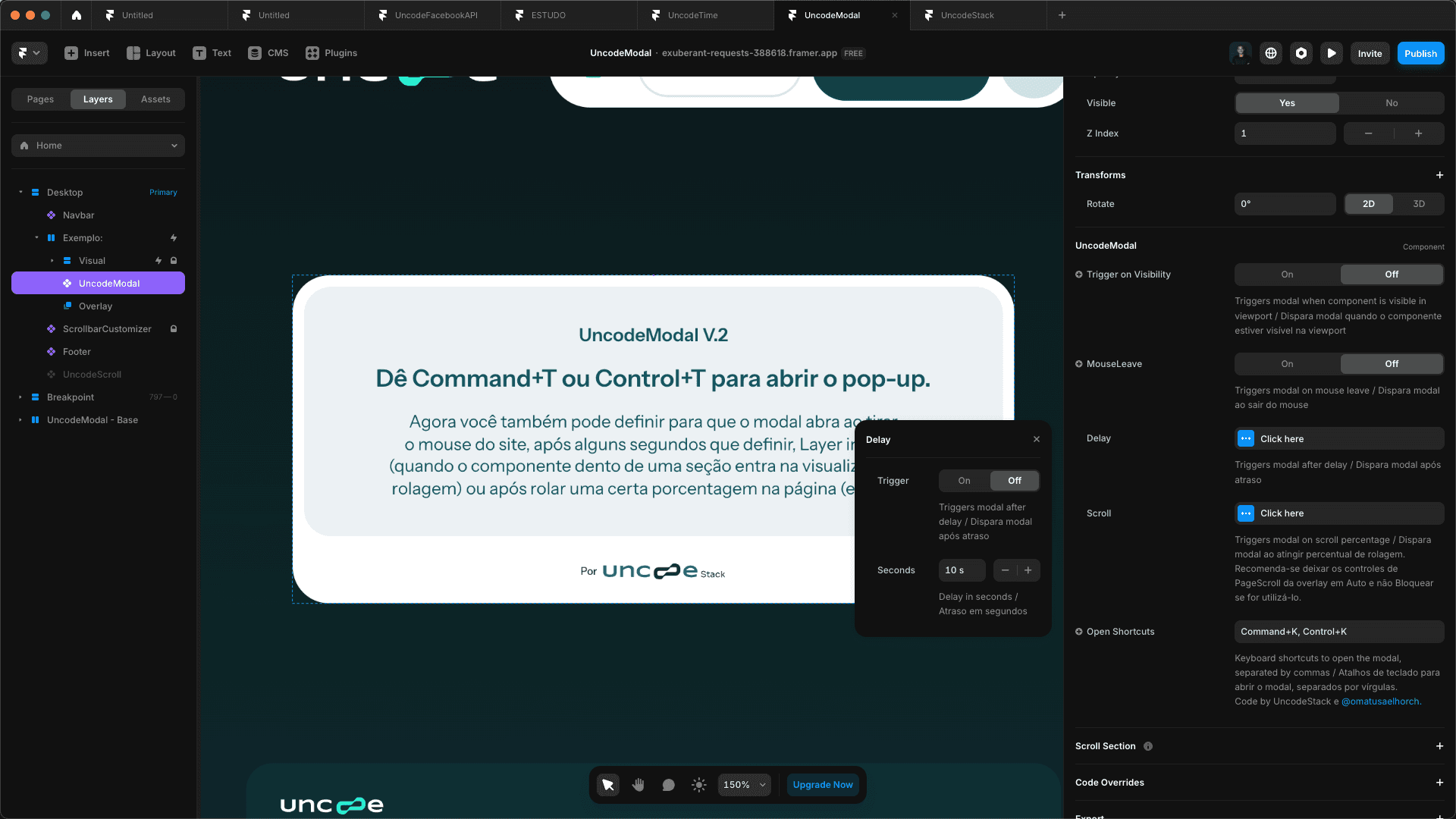1456x819 pixels.
Task: Switch to the Pages tab
Action: [40, 99]
